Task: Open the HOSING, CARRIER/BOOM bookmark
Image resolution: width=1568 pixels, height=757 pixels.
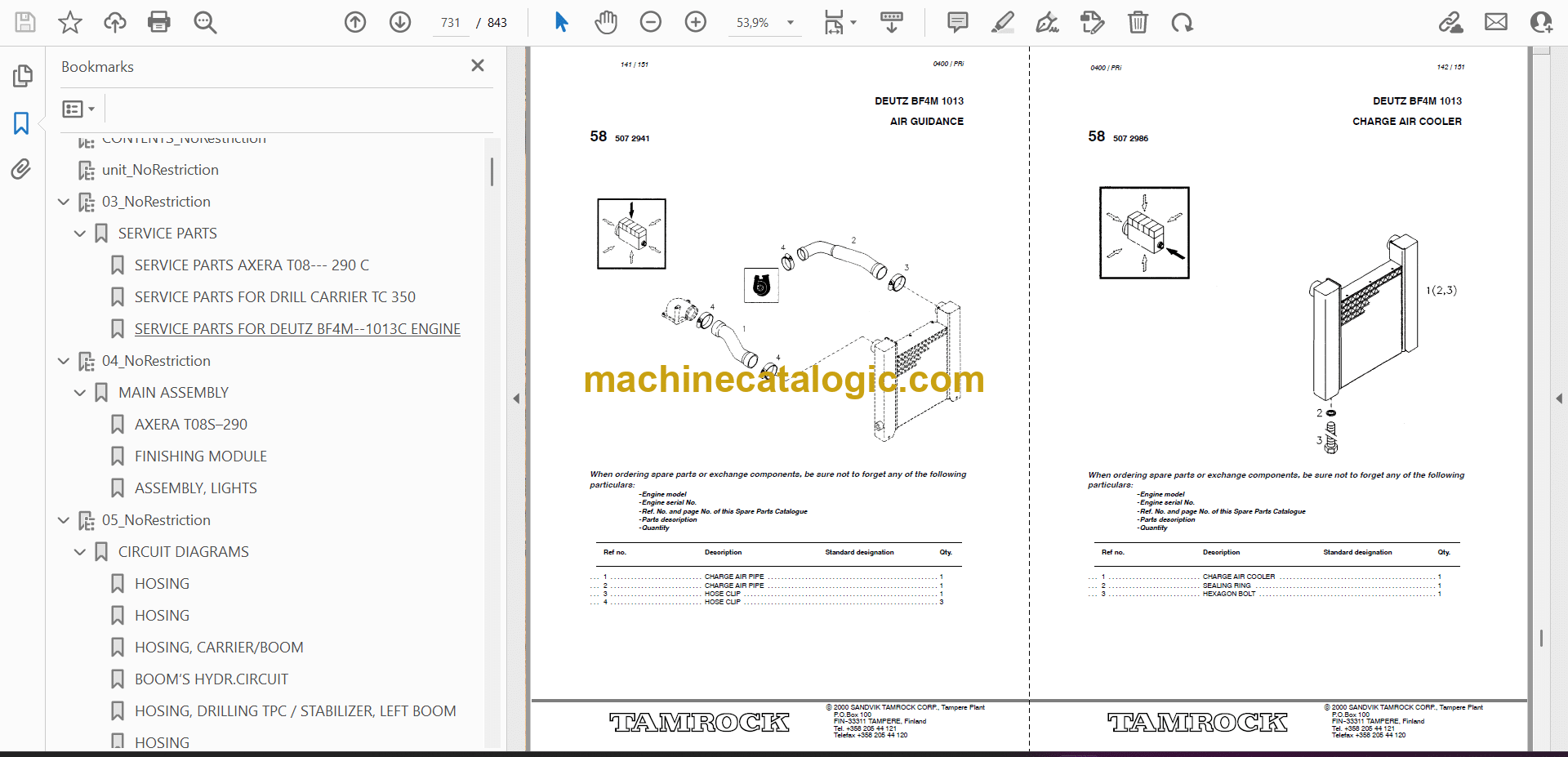Action: (x=219, y=648)
